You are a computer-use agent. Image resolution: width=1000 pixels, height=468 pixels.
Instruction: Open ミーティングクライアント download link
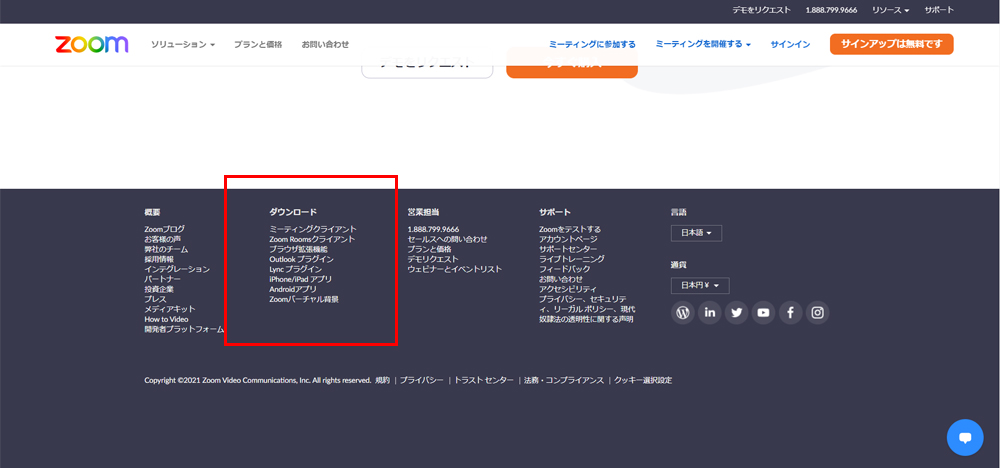[x=313, y=229]
